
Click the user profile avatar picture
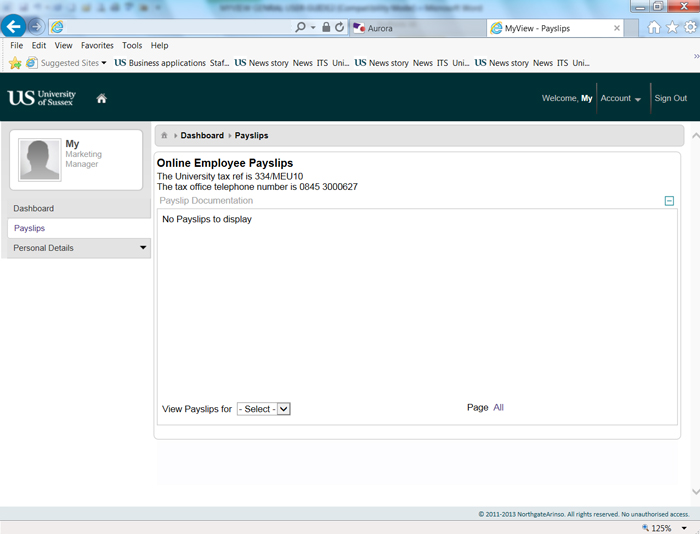click(x=39, y=159)
